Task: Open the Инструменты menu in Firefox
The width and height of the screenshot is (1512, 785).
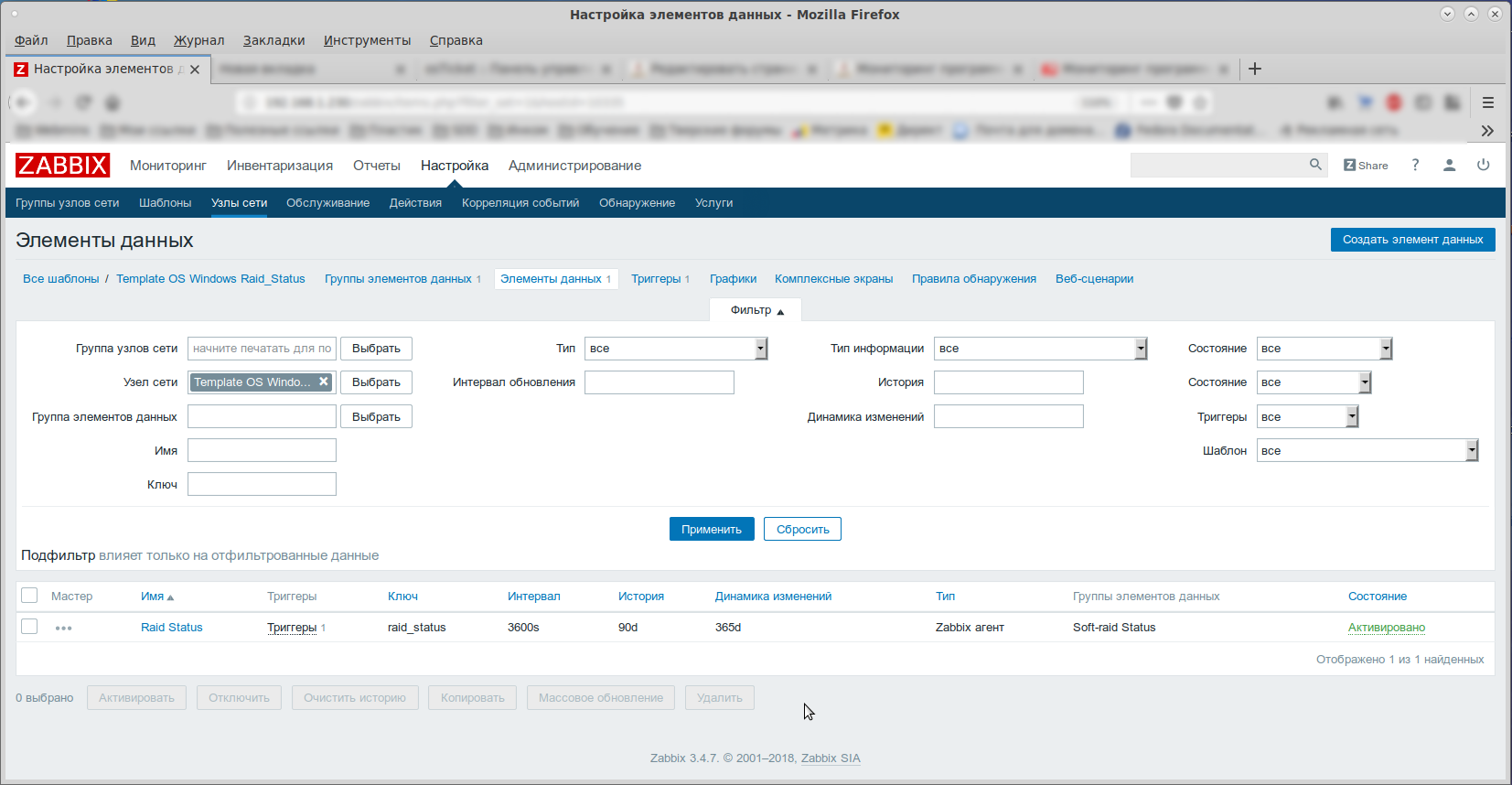Action: coord(367,40)
